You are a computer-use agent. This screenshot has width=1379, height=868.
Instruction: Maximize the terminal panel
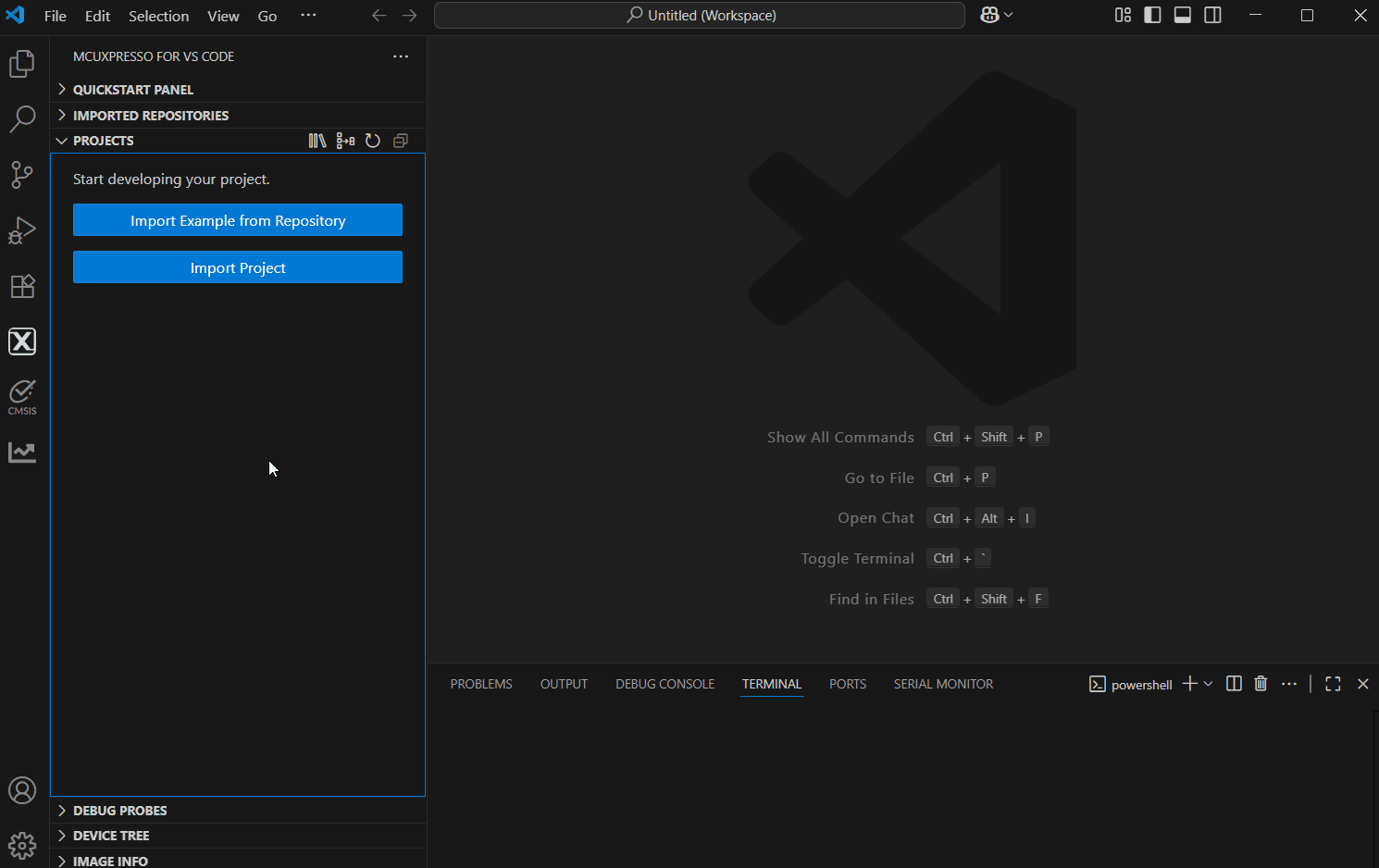pos(1333,683)
